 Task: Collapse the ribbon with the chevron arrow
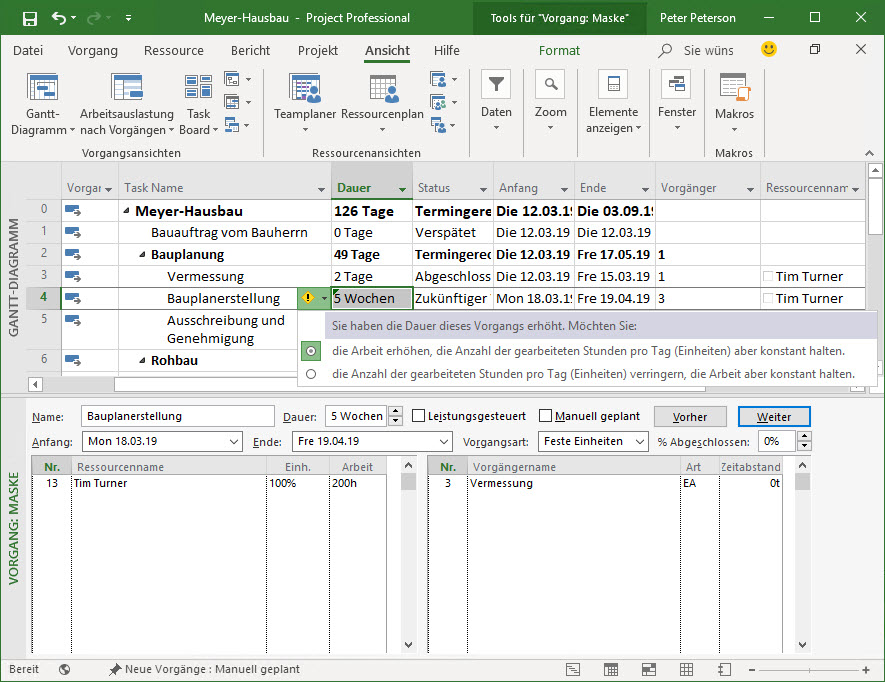pyautogui.click(x=869, y=153)
